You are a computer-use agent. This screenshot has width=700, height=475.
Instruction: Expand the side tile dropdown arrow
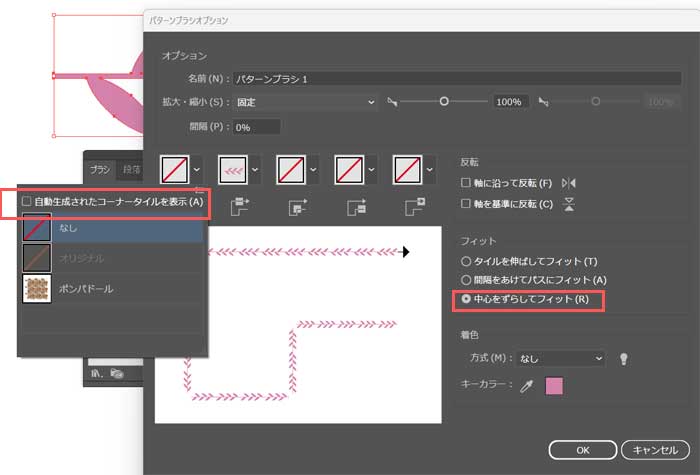[254, 170]
